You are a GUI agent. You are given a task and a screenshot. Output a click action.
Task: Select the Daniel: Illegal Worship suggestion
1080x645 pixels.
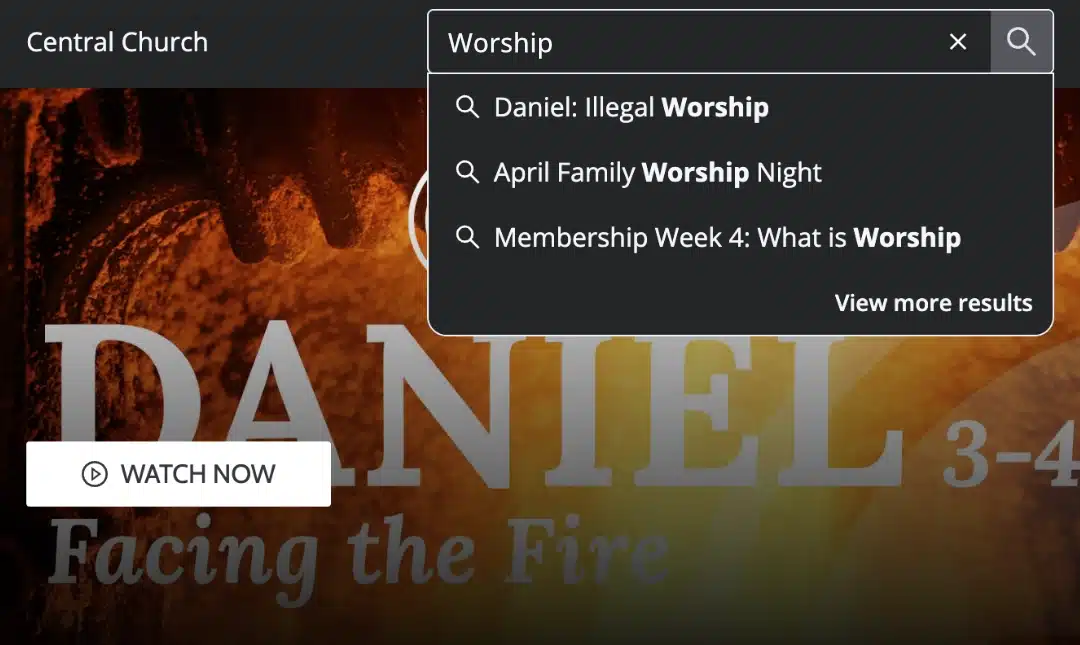click(740, 107)
